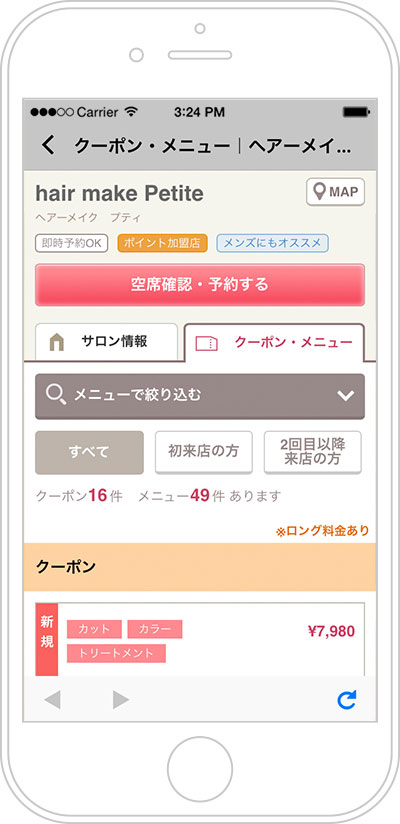Switch to the サロン情報 tab
The height and width of the screenshot is (824, 400).
[106, 342]
